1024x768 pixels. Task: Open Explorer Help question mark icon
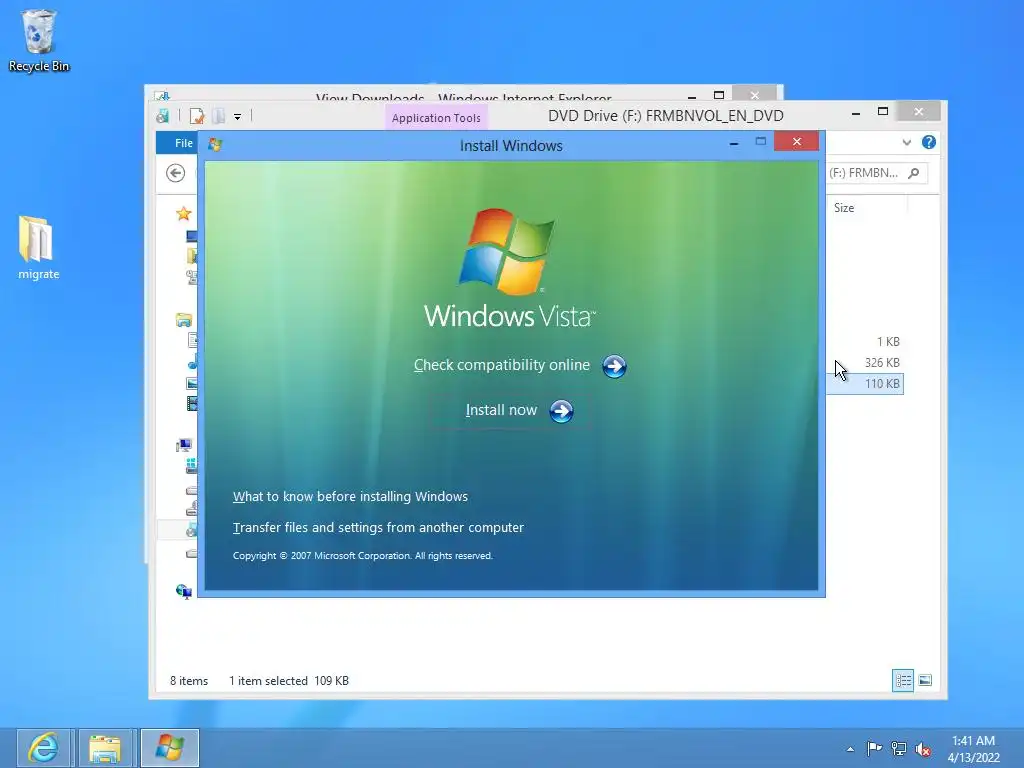point(929,142)
